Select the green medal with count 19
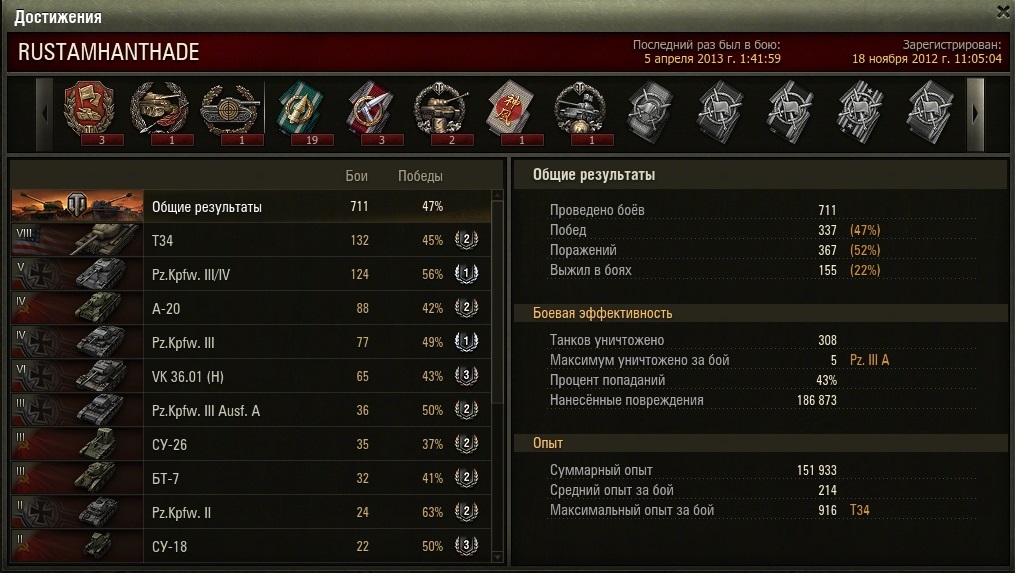The height and width of the screenshot is (573, 1015). click(x=301, y=110)
